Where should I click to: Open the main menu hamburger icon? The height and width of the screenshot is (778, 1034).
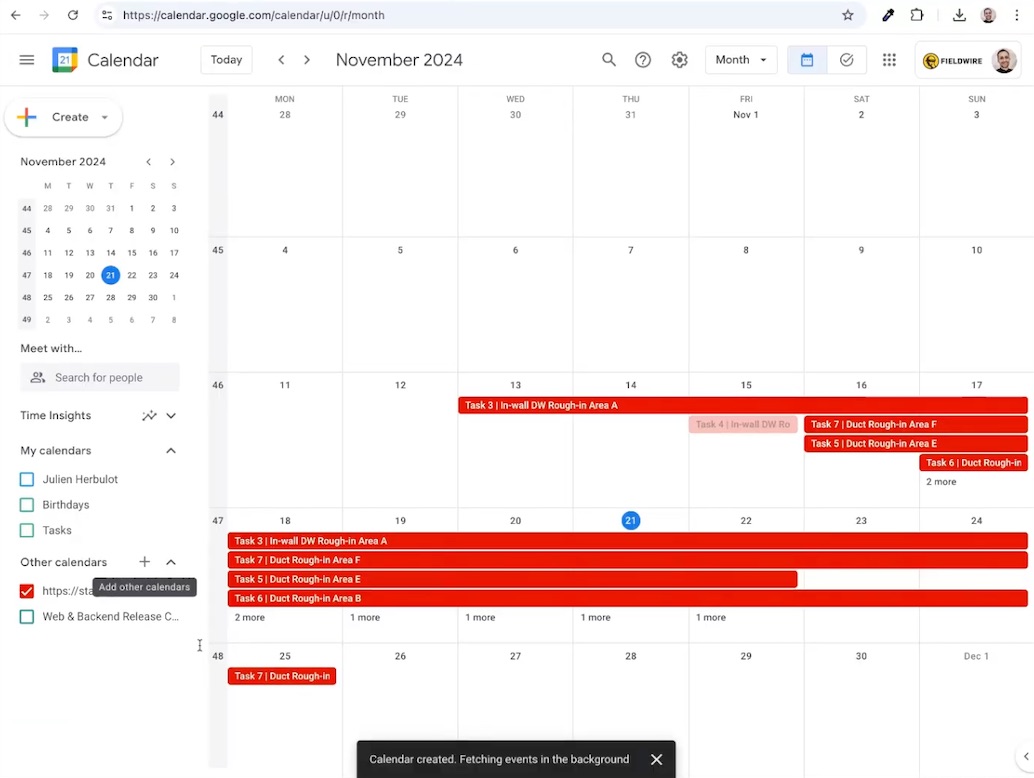27,60
